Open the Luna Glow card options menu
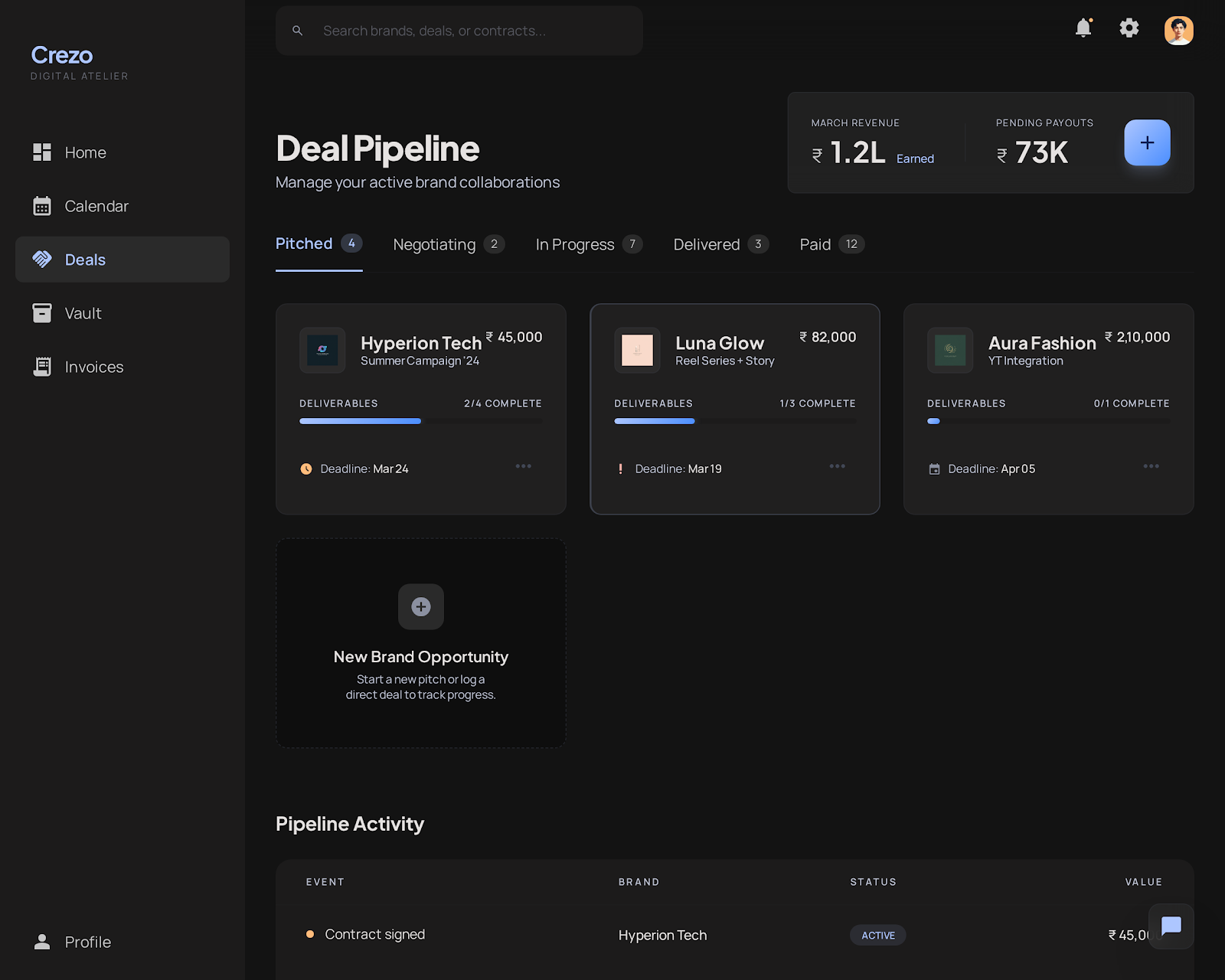The width and height of the screenshot is (1225, 980). pyautogui.click(x=838, y=466)
